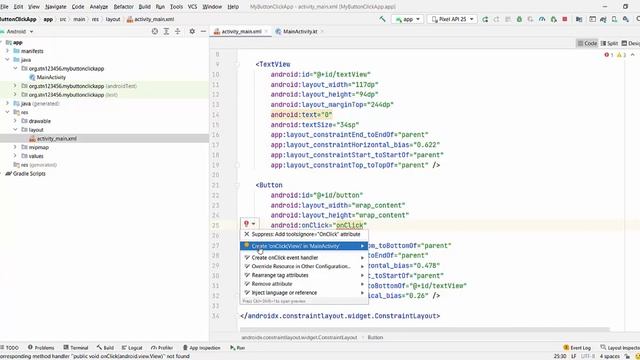This screenshot has height=360, width=640.
Task: Open the App Inspection tool window
Action: pos(201,348)
